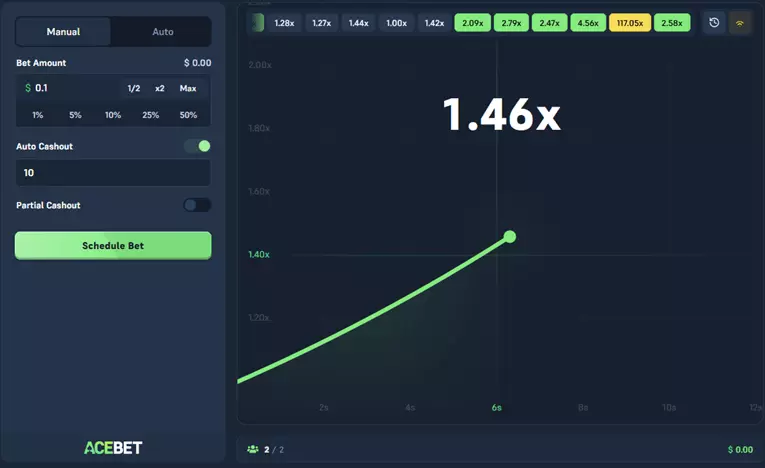Image resolution: width=765 pixels, height=468 pixels.
Task: Select the 1% bet preset
Action: [x=38, y=115]
